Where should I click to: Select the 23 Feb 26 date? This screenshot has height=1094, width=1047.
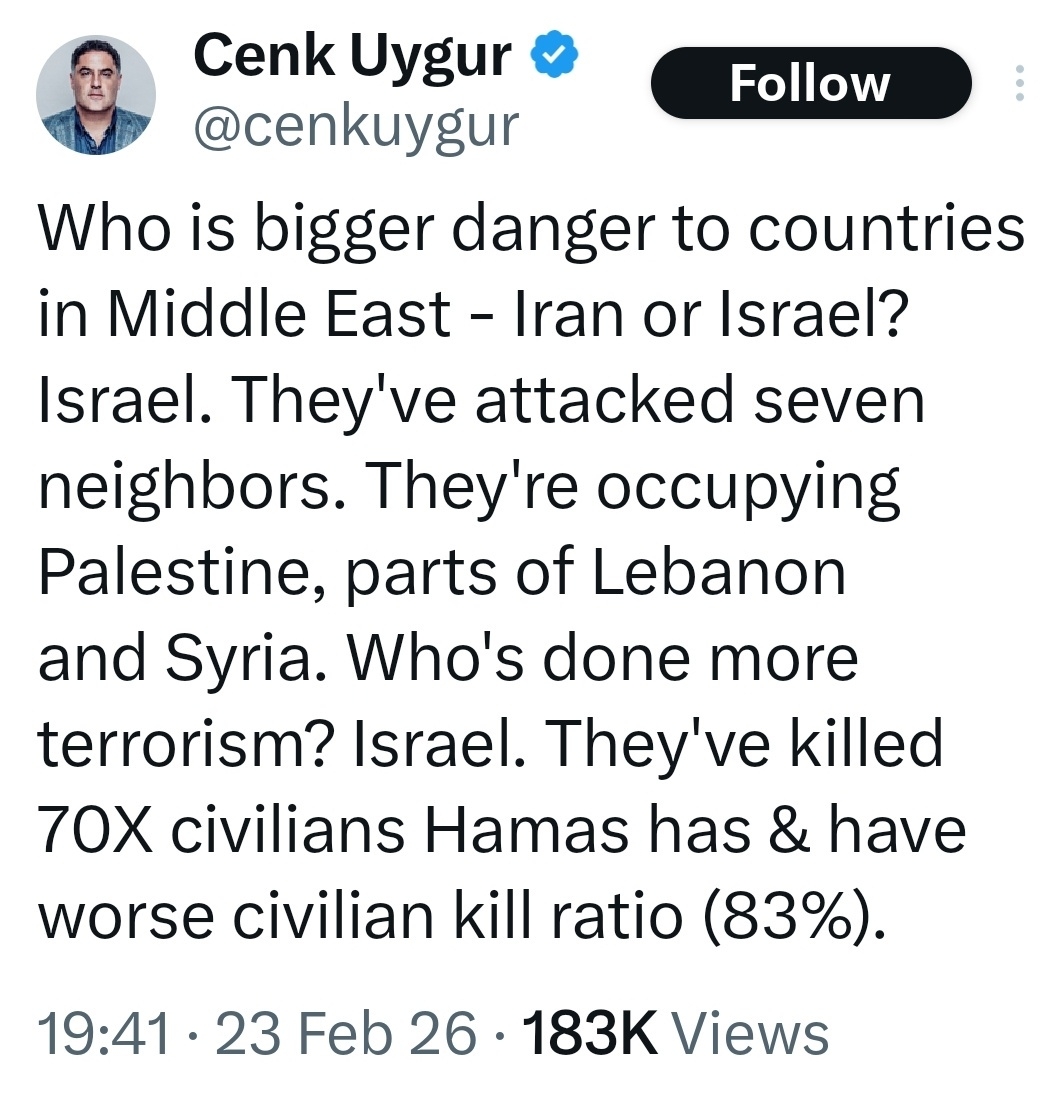[347, 1033]
